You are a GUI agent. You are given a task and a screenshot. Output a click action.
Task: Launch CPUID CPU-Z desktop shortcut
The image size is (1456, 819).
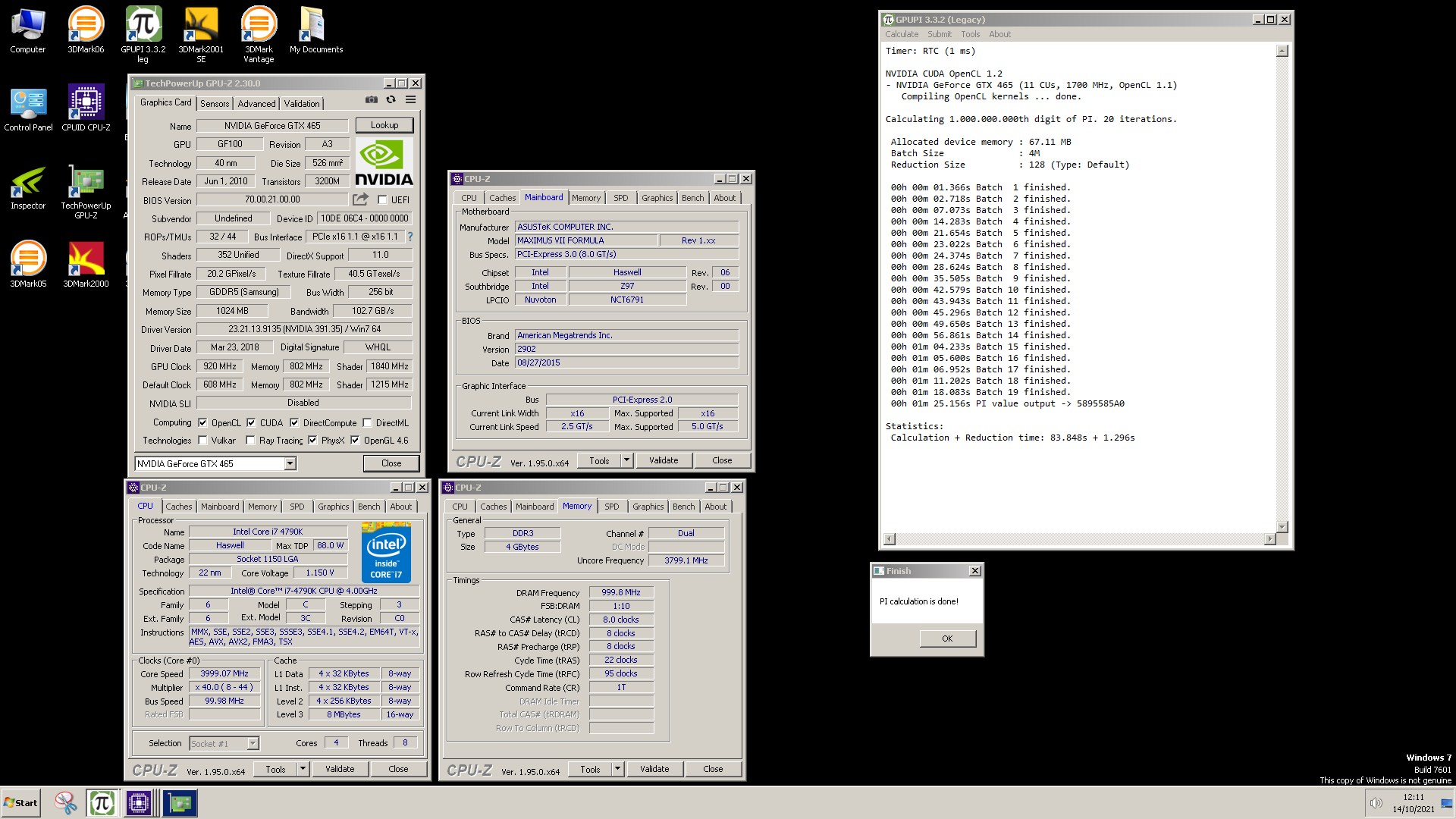tap(86, 108)
